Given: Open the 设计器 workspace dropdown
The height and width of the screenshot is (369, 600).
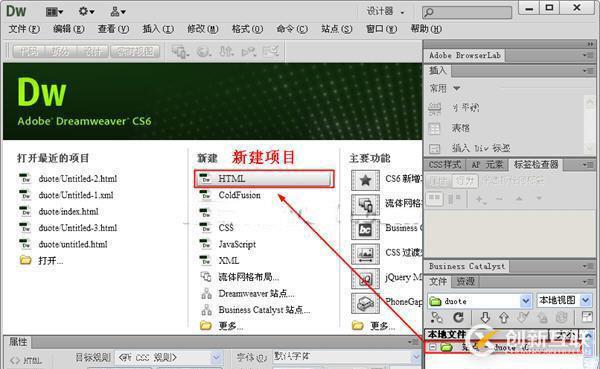Looking at the screenshot, I should (x=385, y=12).
